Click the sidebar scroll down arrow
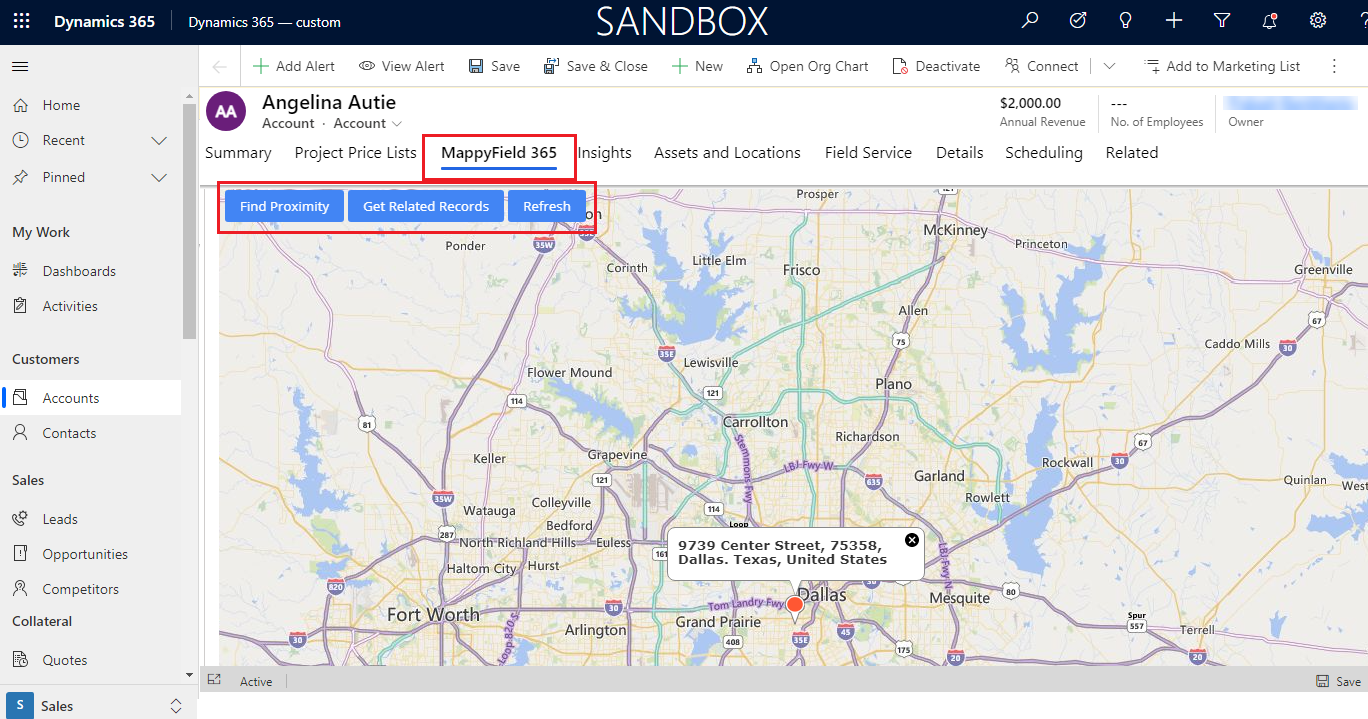1368x719 pixels. [190, 677]
